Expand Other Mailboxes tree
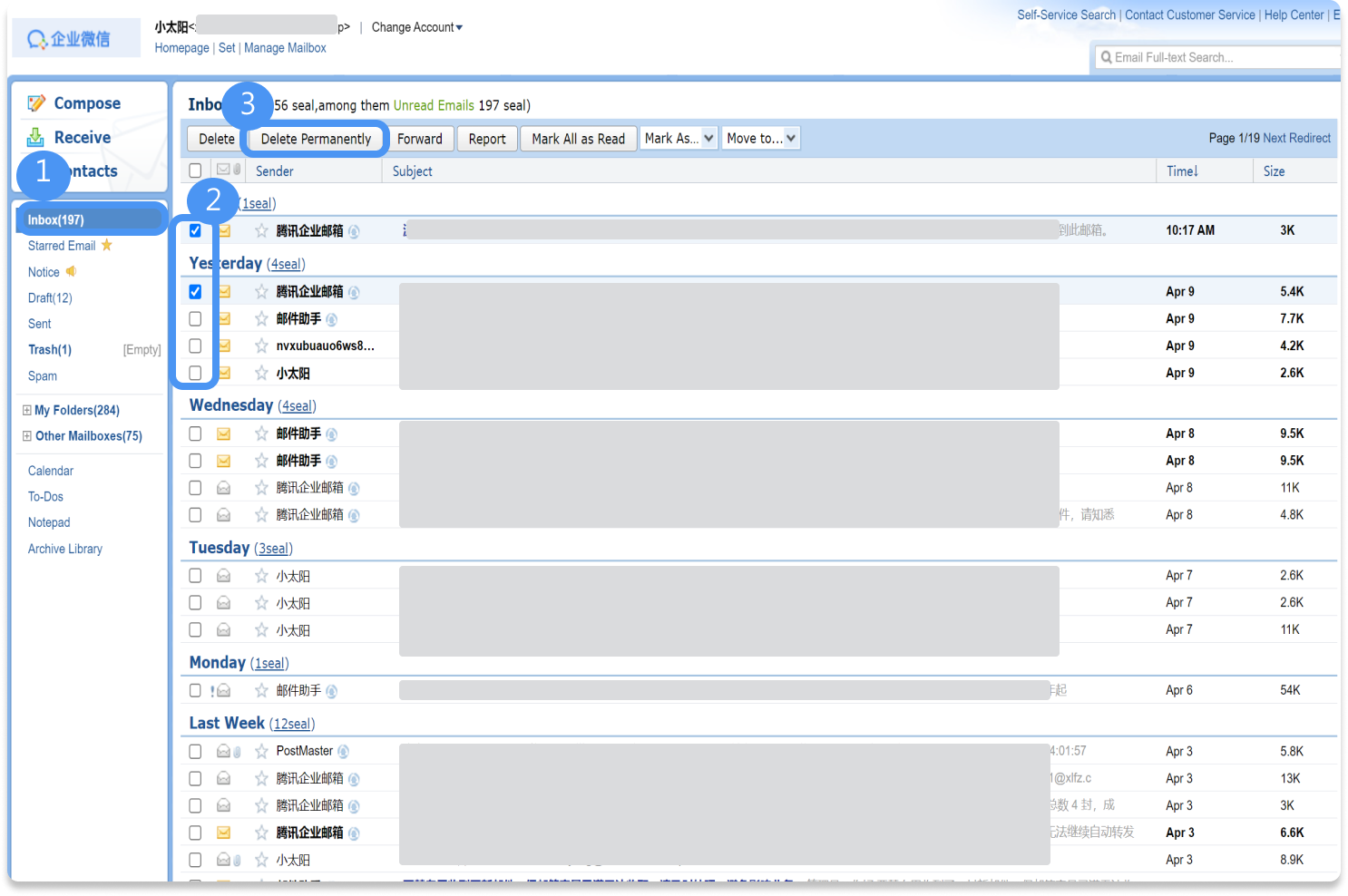This screenshot has height=896, width=1348. pos(27,436)
